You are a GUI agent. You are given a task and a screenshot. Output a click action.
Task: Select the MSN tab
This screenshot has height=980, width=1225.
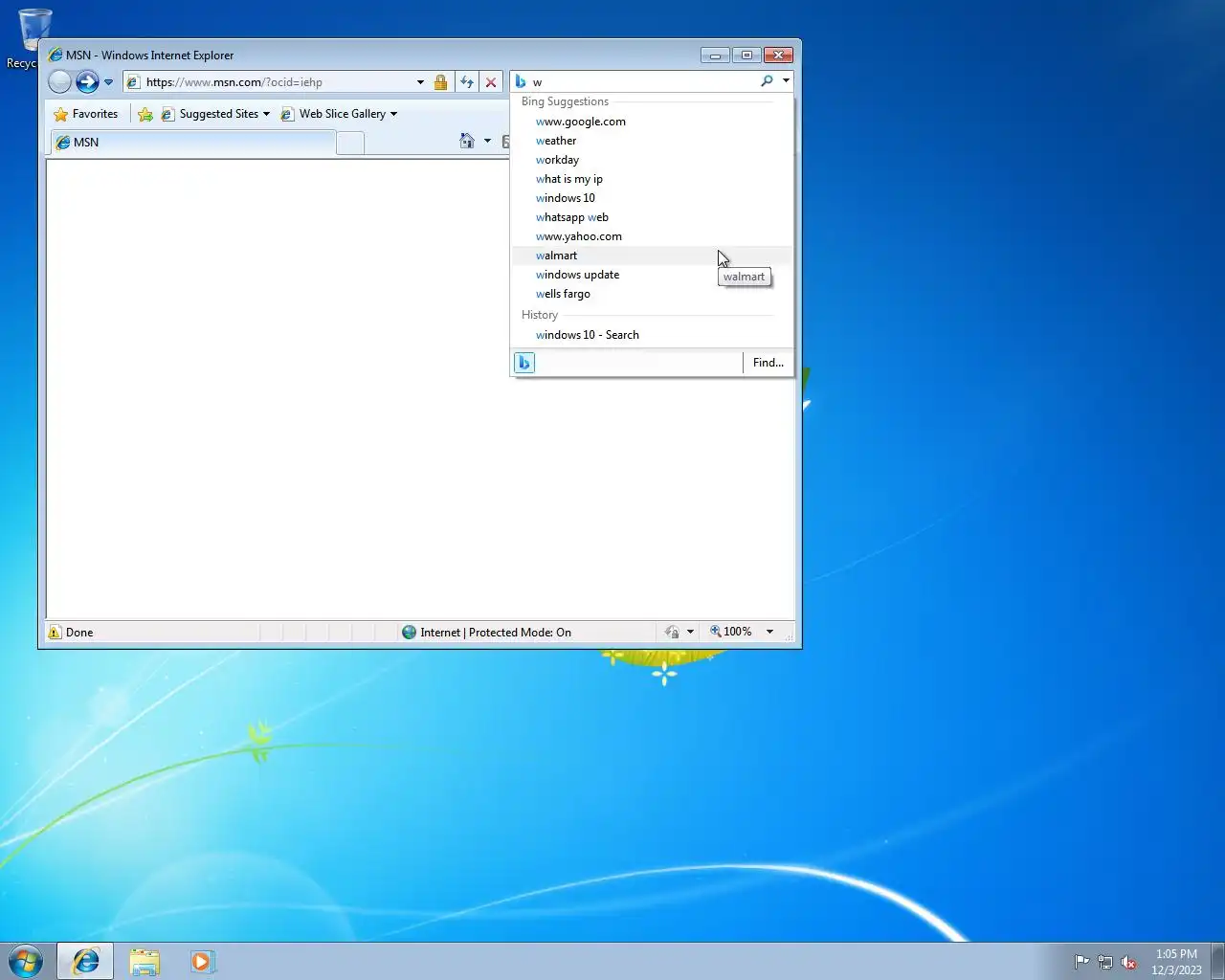pyautogui.click(x=192, y=143)
